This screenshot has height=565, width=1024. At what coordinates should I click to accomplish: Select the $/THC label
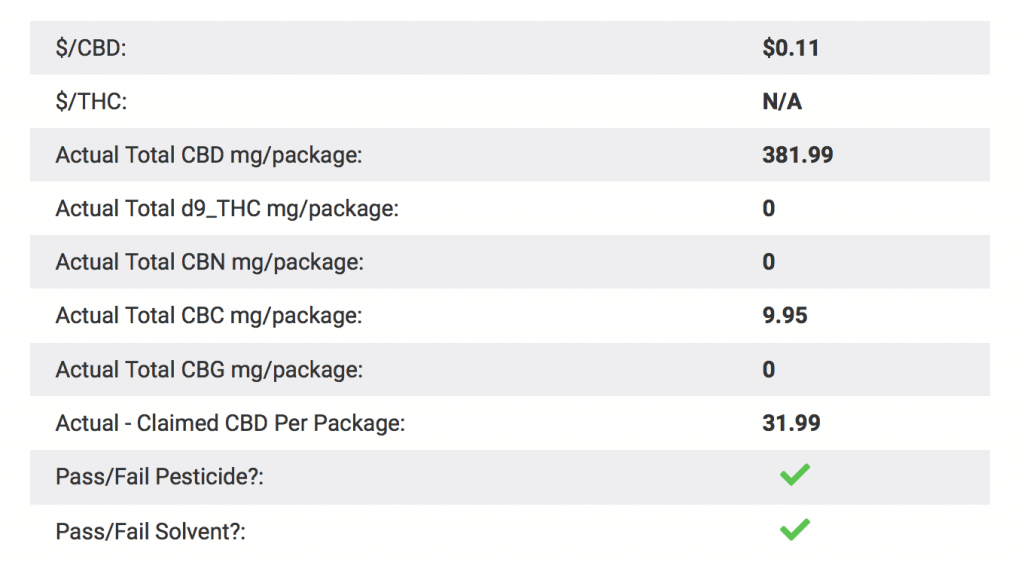click(x=91, y=102)
